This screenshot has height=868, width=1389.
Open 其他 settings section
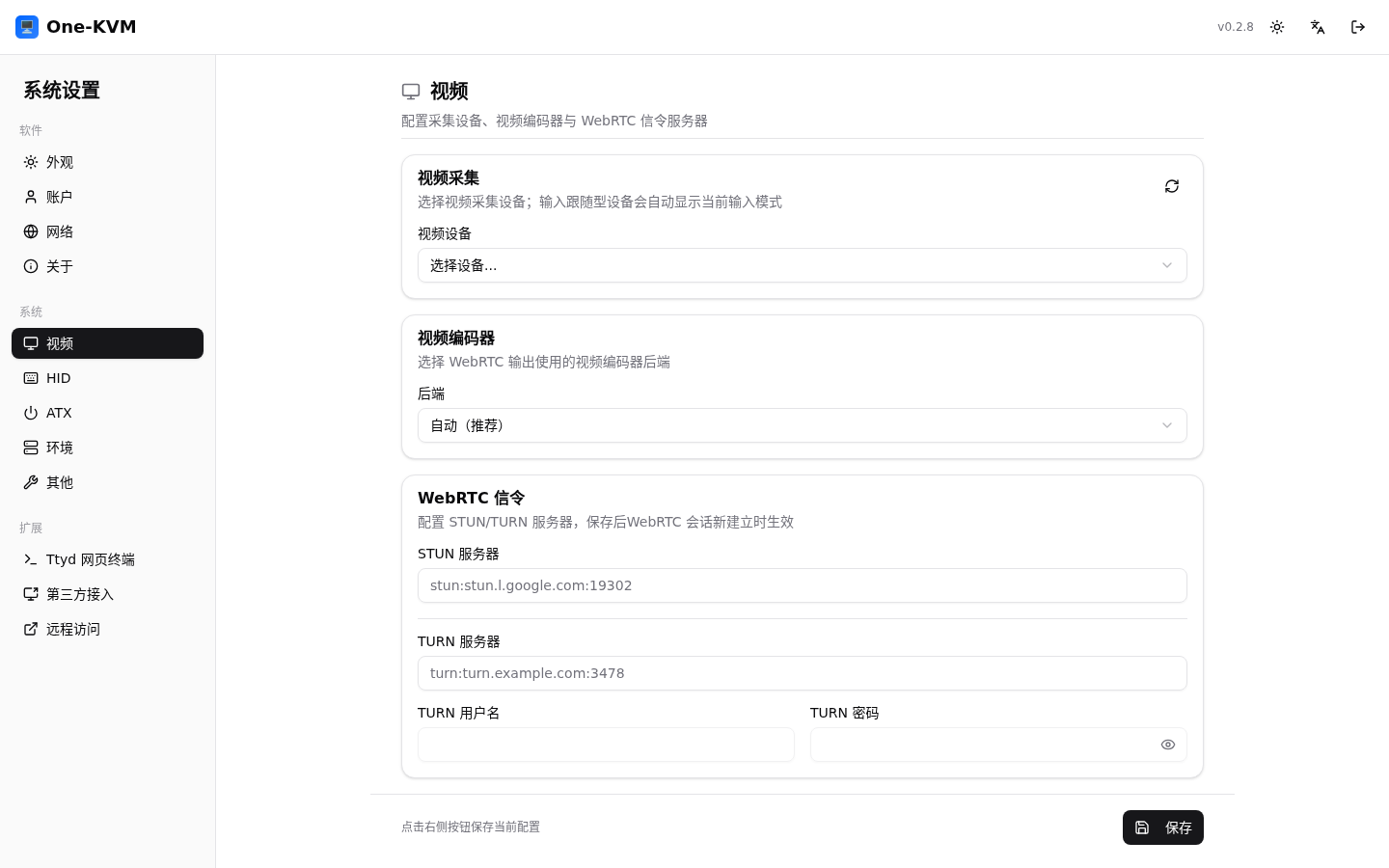[x=107, y=482]
